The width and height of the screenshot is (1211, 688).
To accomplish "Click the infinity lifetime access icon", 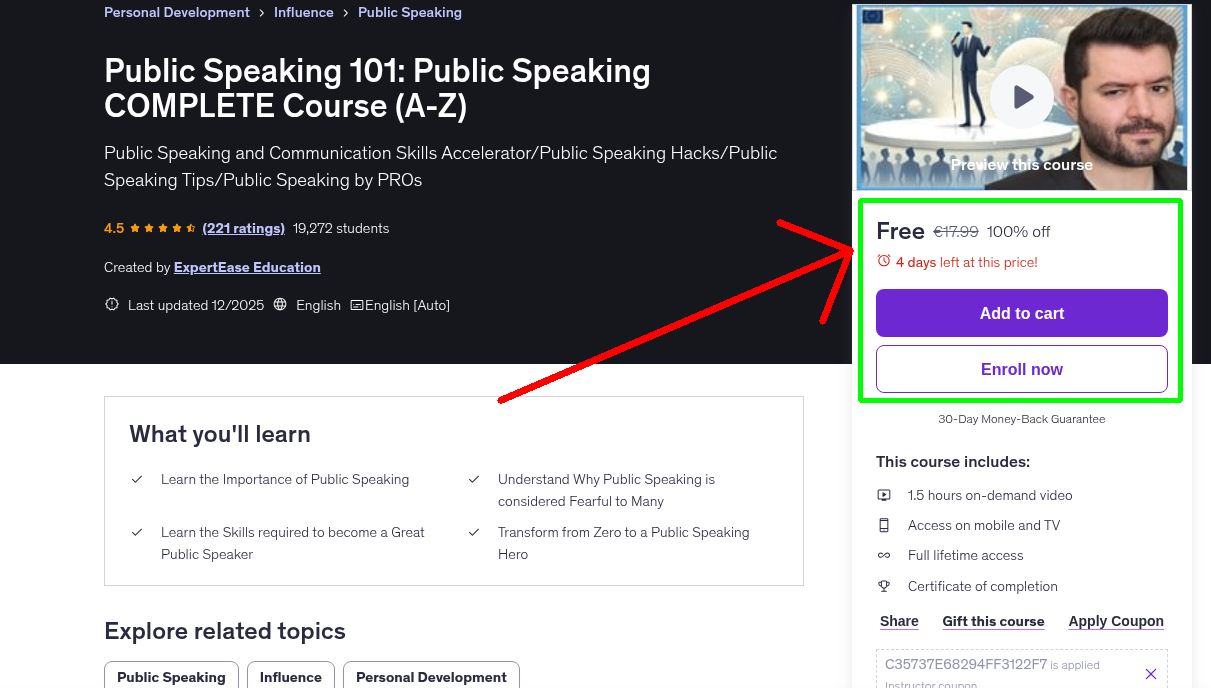I will pos(884,555).
